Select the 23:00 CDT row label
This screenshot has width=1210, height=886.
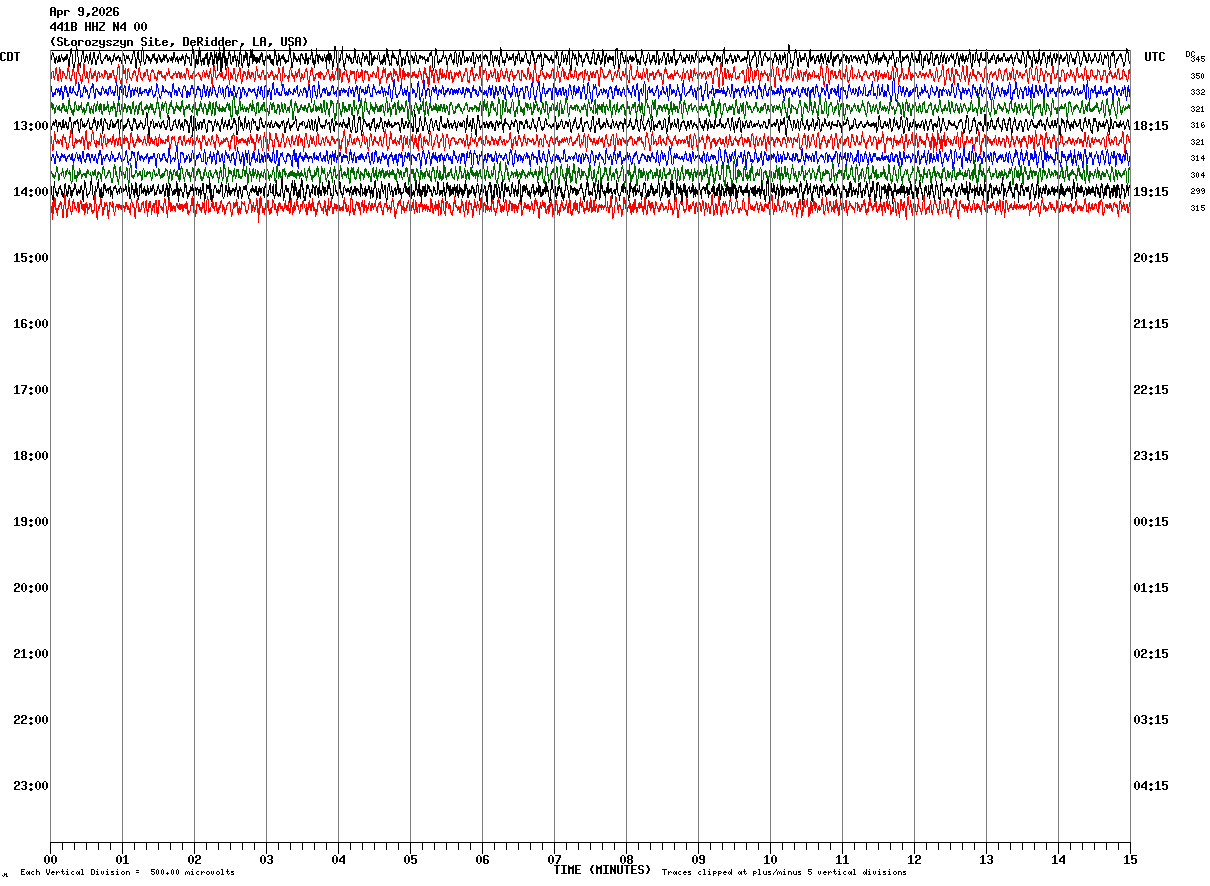click(31, 786)
